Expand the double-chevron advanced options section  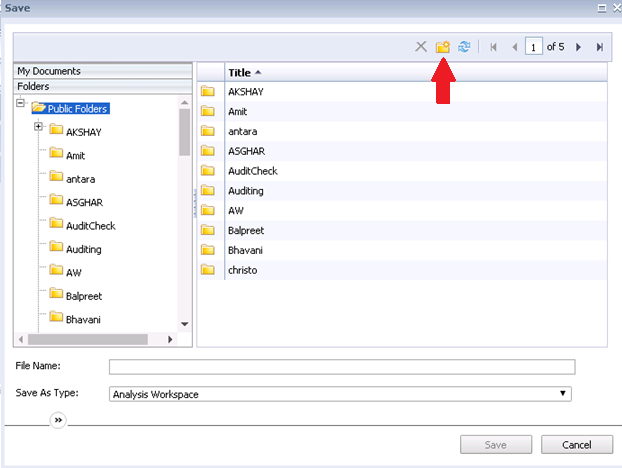coord(58,421)
